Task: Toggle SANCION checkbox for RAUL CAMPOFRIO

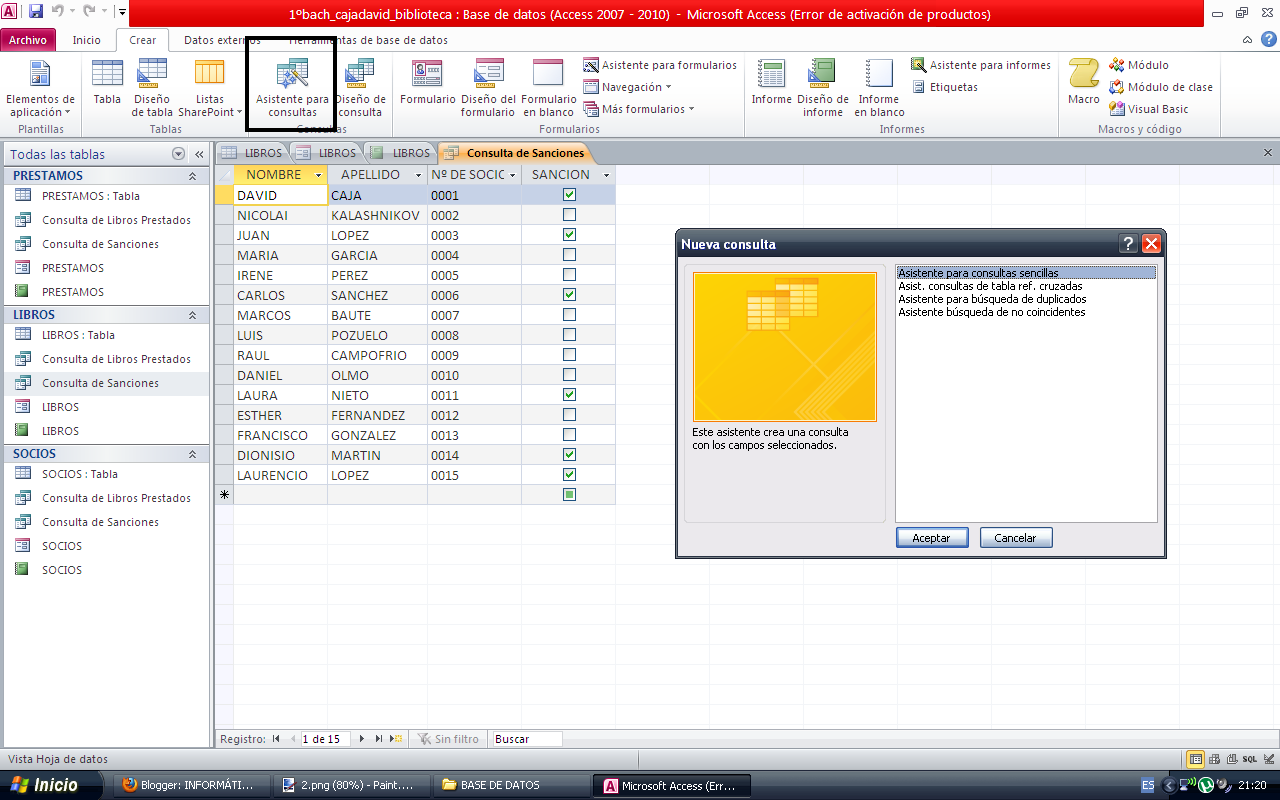Action: 569,355
